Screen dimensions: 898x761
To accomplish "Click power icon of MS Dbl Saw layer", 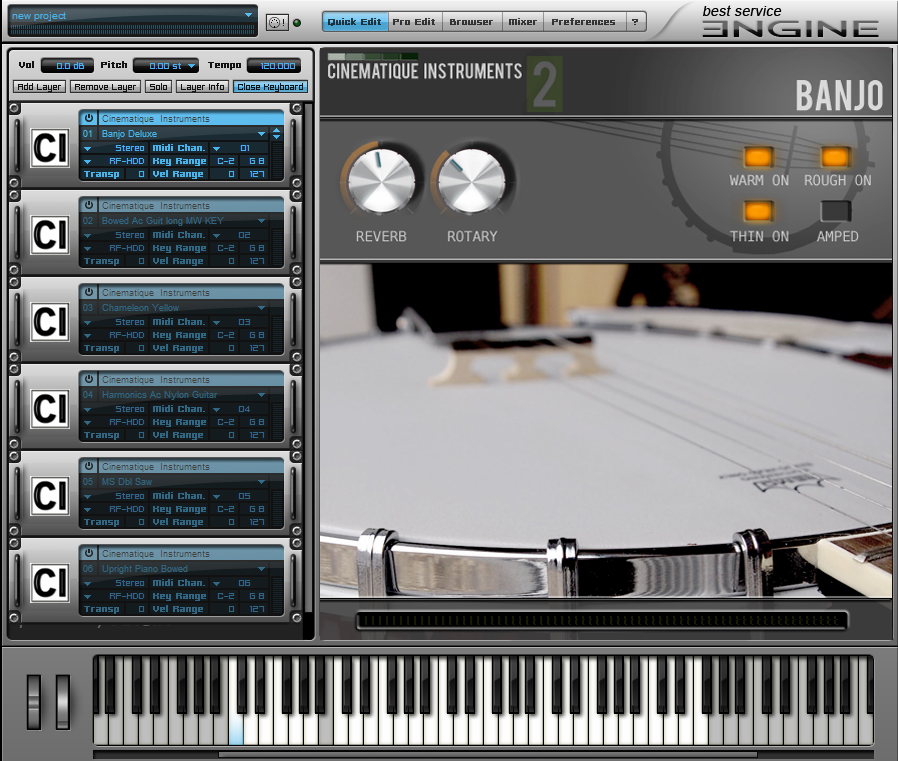I will [89, 466].
